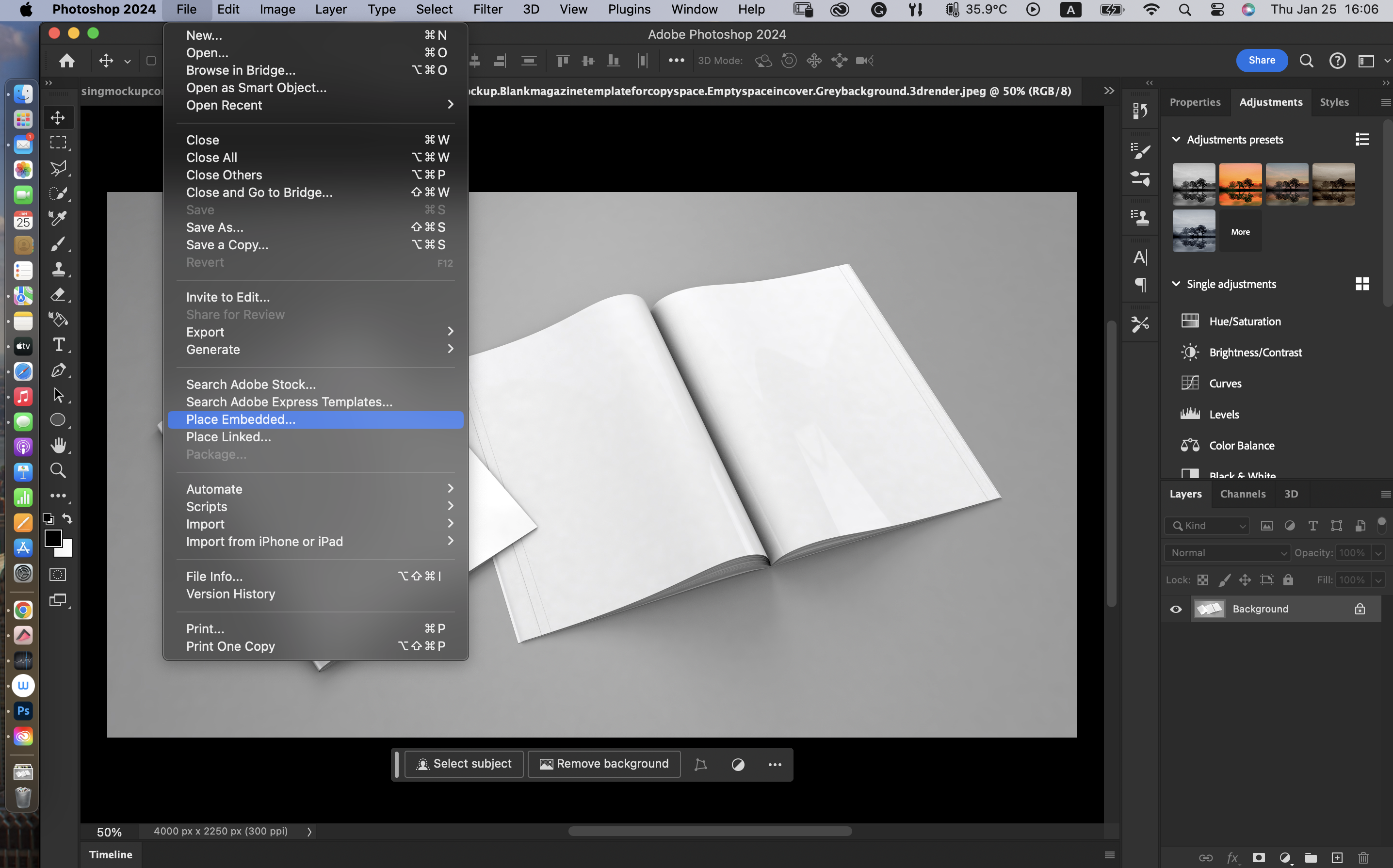Select the Clone Stamp tool

(x=58, y=269)
